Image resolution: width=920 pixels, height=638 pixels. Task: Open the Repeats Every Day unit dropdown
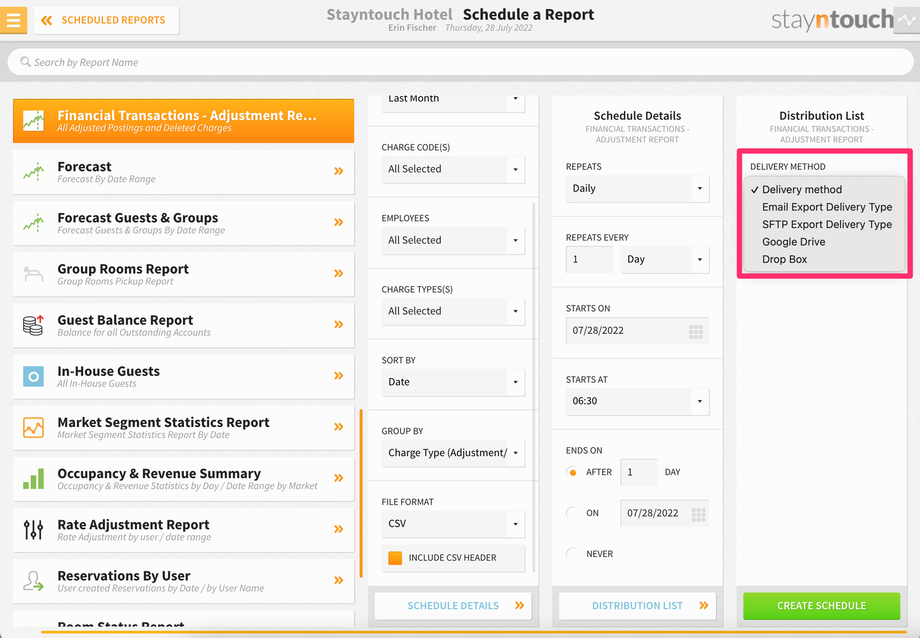[665, 259]
